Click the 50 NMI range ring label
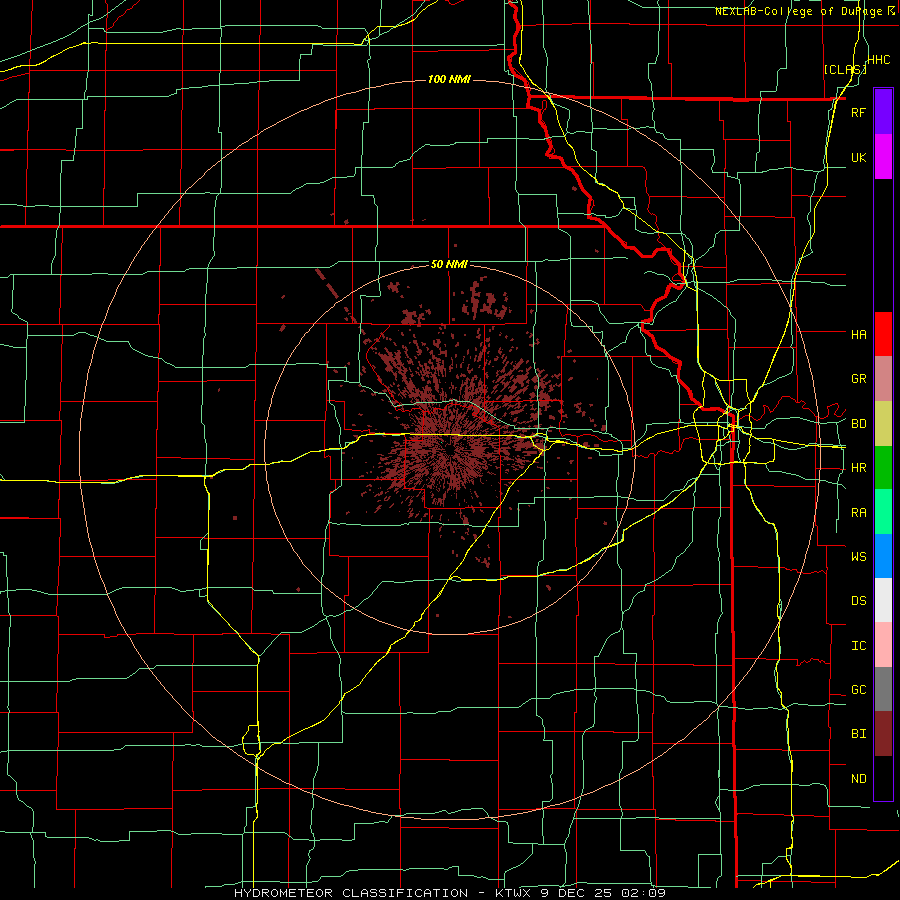900x900 pixels. [x=449, y=264]
